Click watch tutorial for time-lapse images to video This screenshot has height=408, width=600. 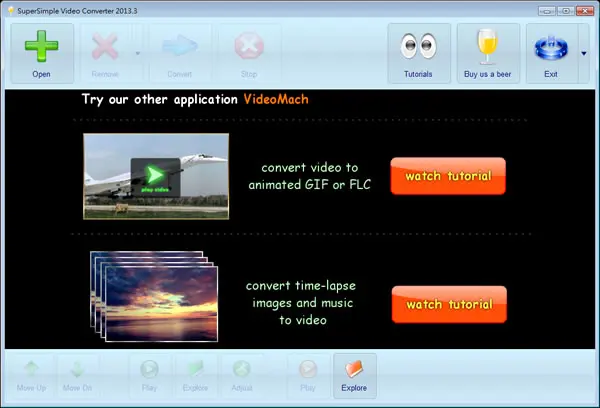[449, 304]
